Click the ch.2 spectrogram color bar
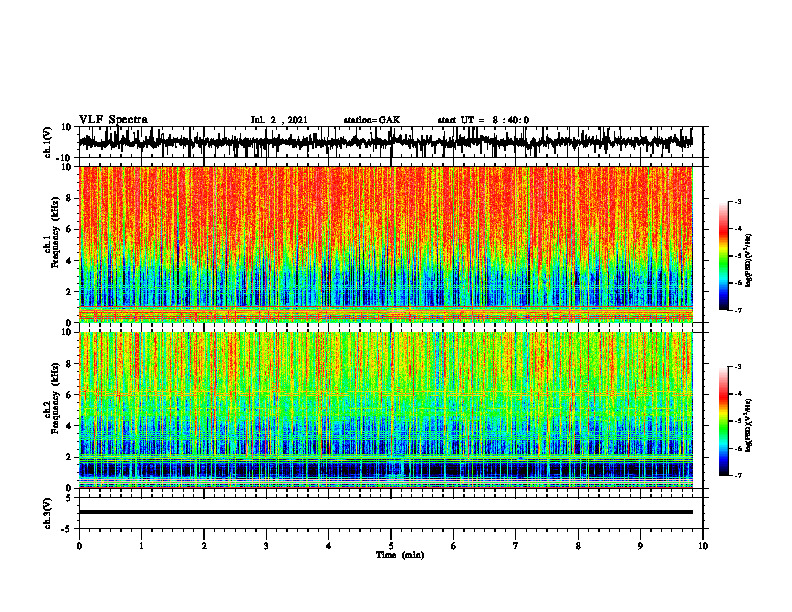The image size is (792, 612). [724, 421]
